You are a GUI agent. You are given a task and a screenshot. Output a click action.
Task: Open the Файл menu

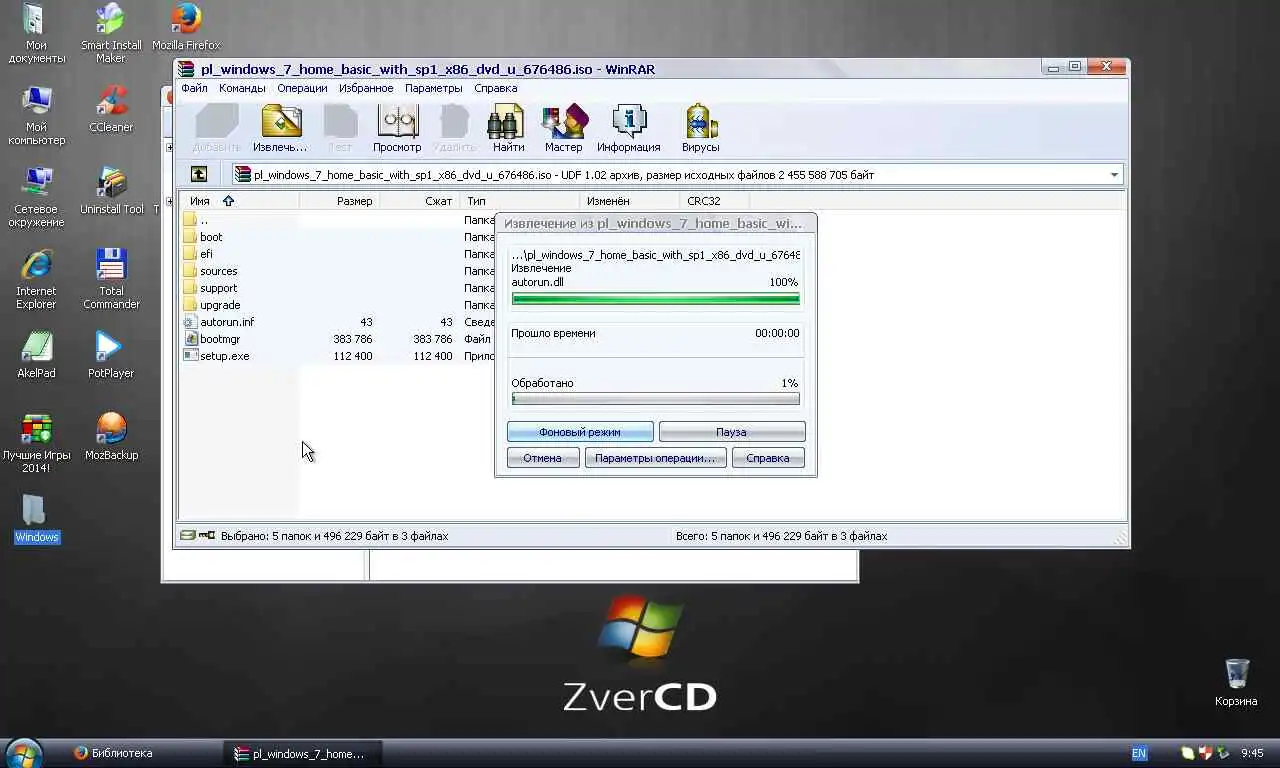[x=194, y=88]
